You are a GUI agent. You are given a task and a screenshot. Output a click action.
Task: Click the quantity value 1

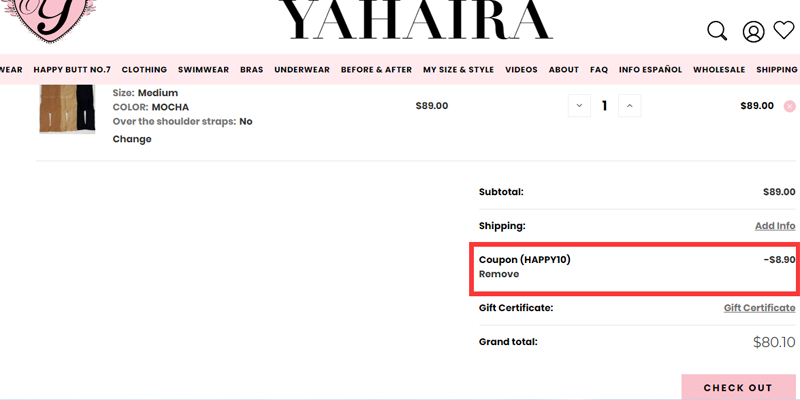(x=605, y=106)
